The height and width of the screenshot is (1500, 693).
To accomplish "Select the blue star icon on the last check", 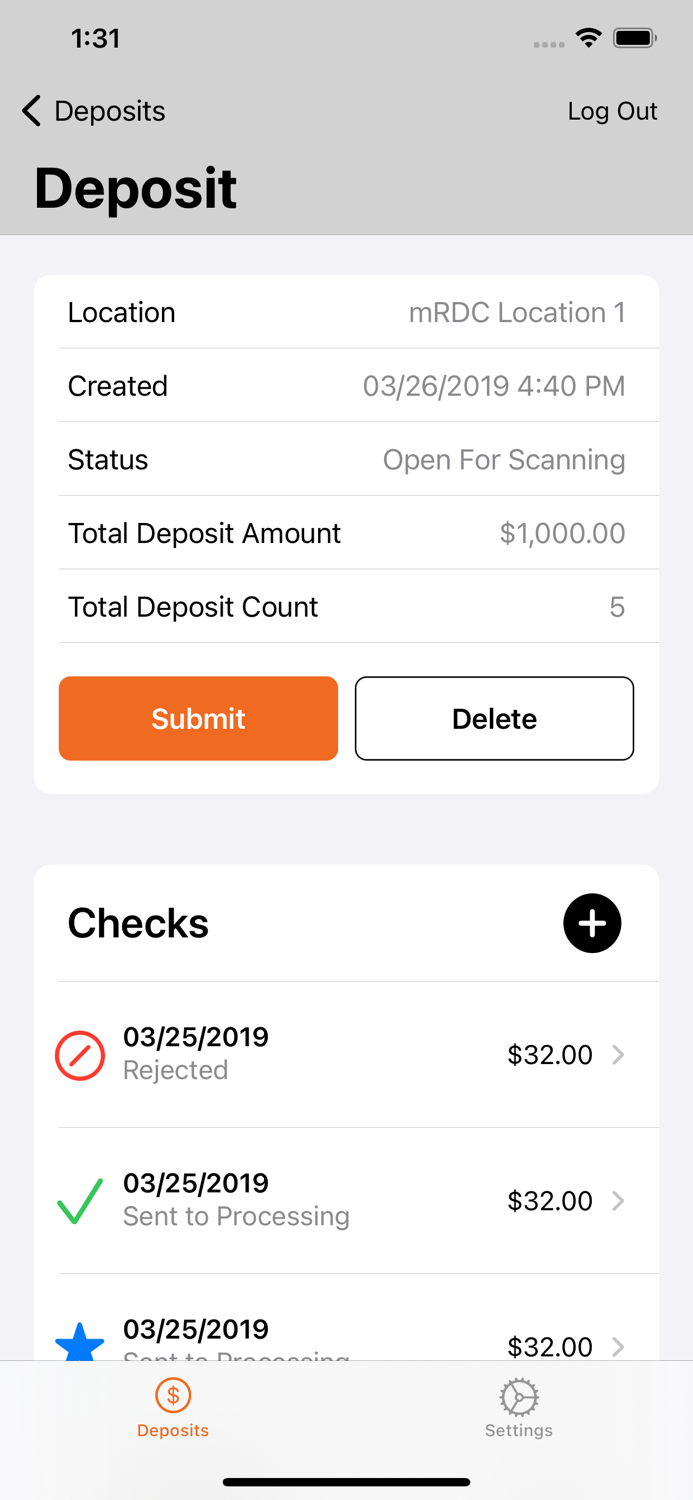I will (x=80, y=1342).
